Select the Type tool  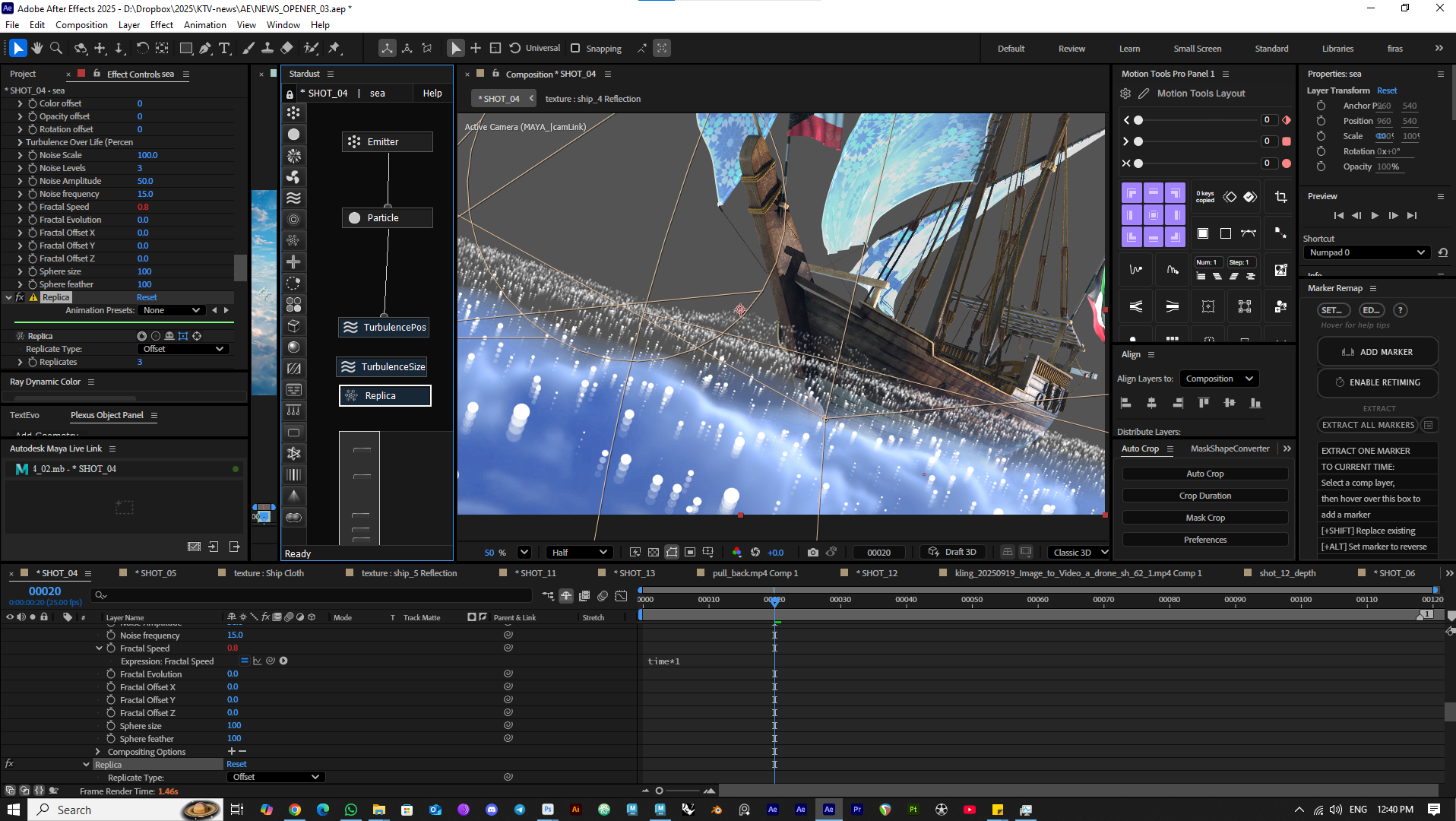[225, 48]
